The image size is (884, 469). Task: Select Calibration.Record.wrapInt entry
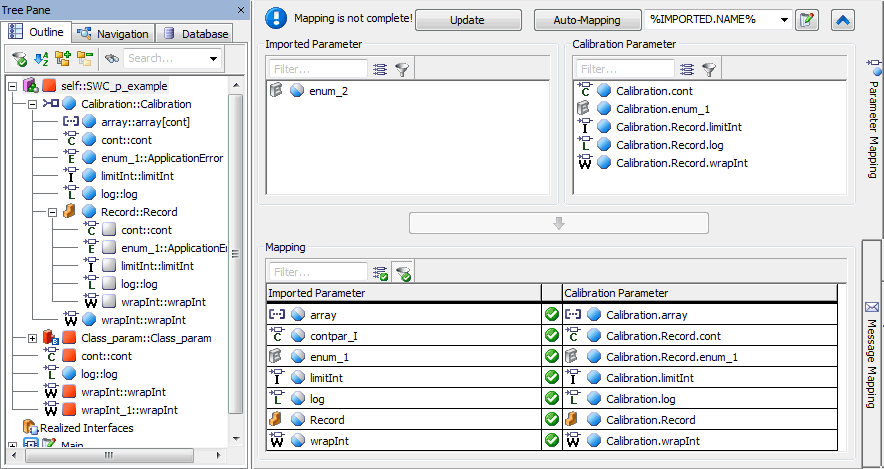[x=682, y=163]
